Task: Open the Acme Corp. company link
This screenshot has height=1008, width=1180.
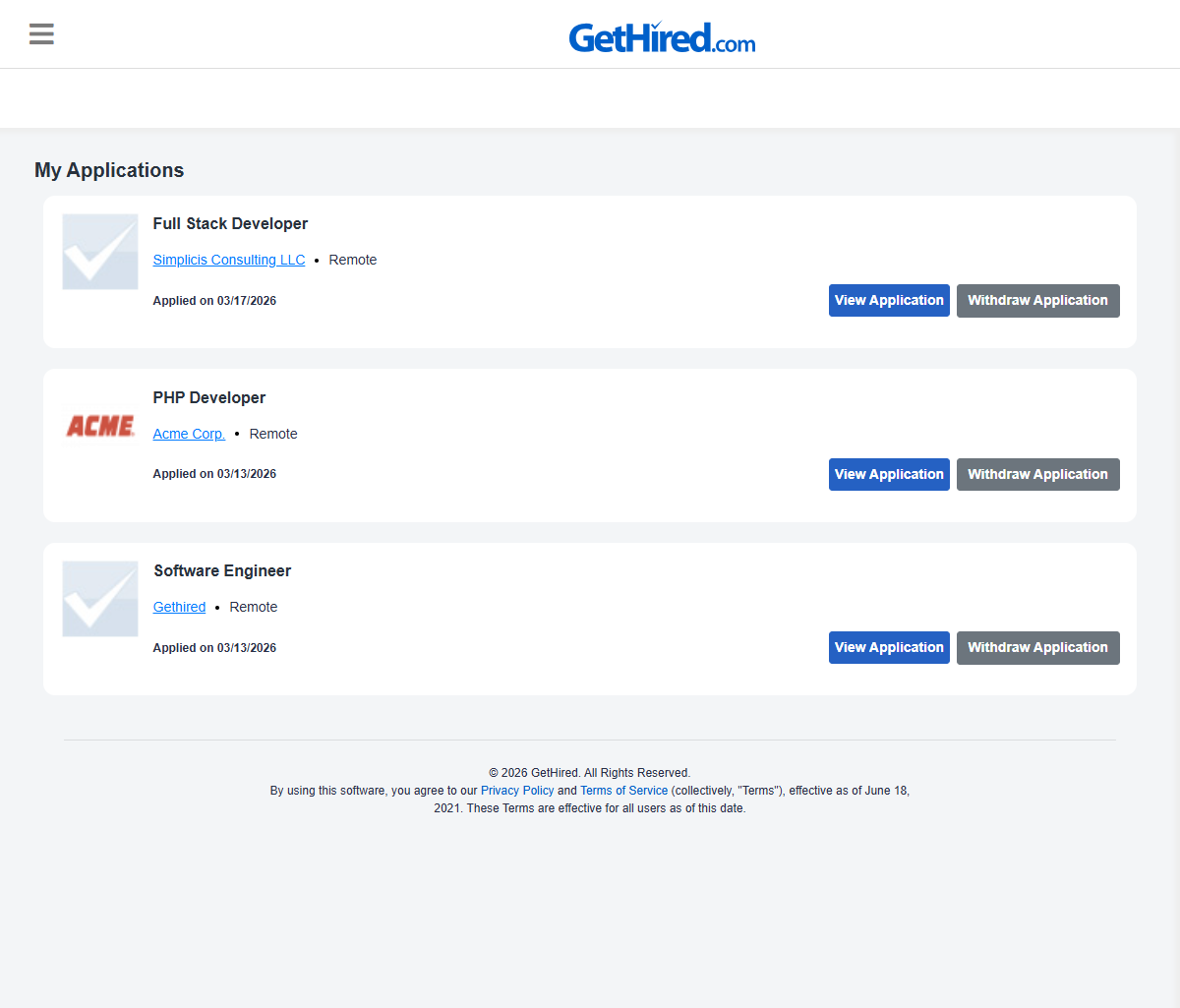Action: (189, 434)
